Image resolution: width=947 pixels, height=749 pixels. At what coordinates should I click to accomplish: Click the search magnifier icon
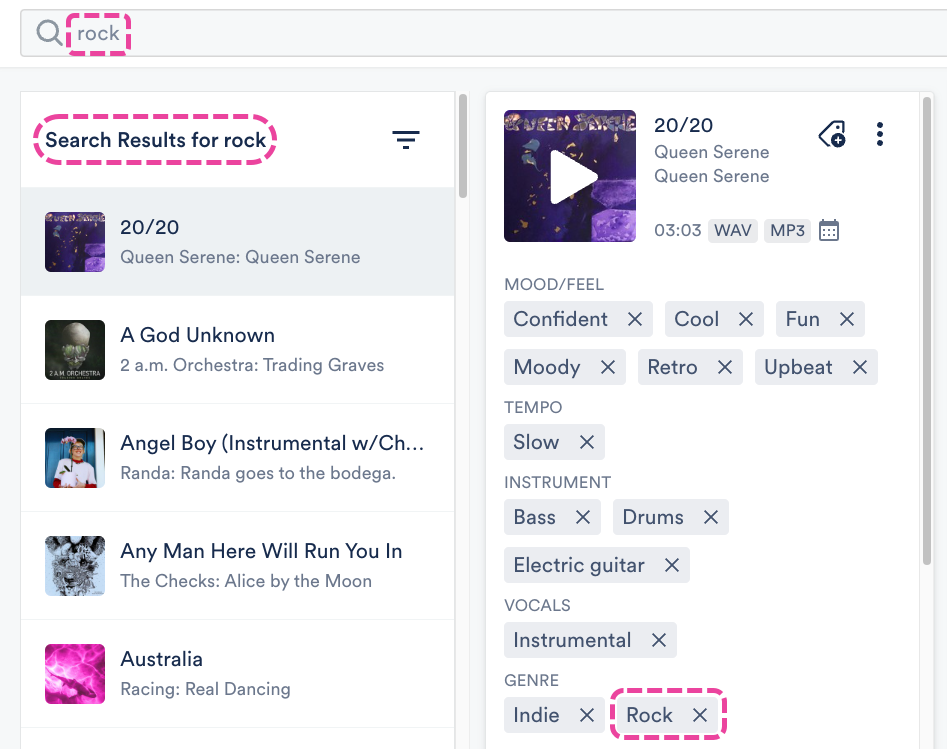point(48,33)
